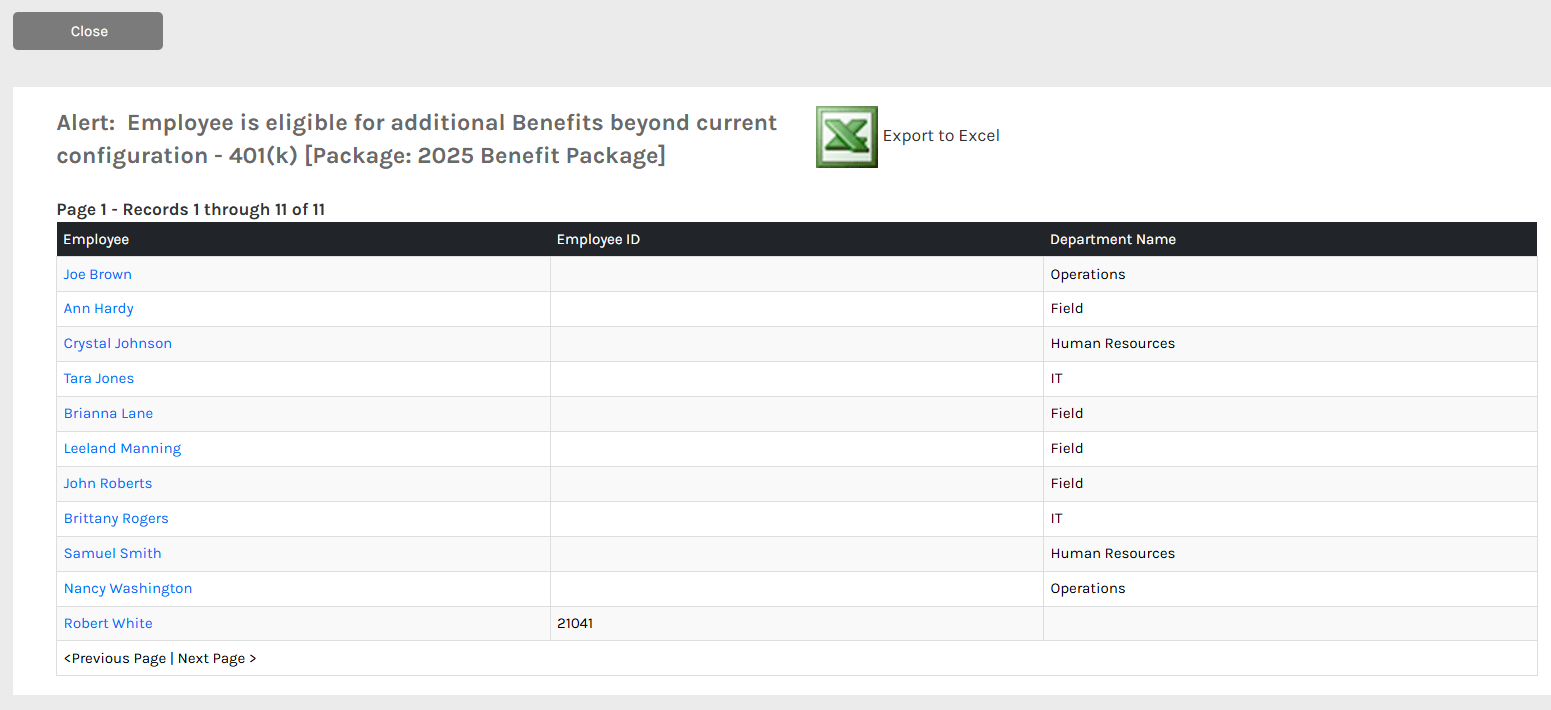This screenshot has width=1551, height=710.
Task: Go to Next Page of records
Action: pos(217,659)
